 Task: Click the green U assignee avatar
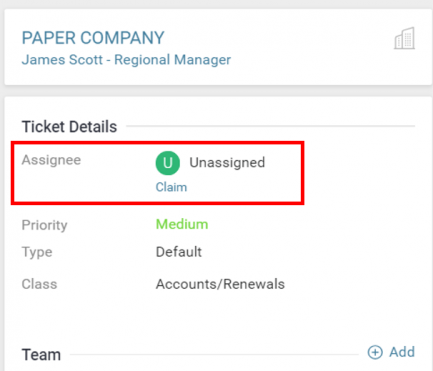[168, 163]
